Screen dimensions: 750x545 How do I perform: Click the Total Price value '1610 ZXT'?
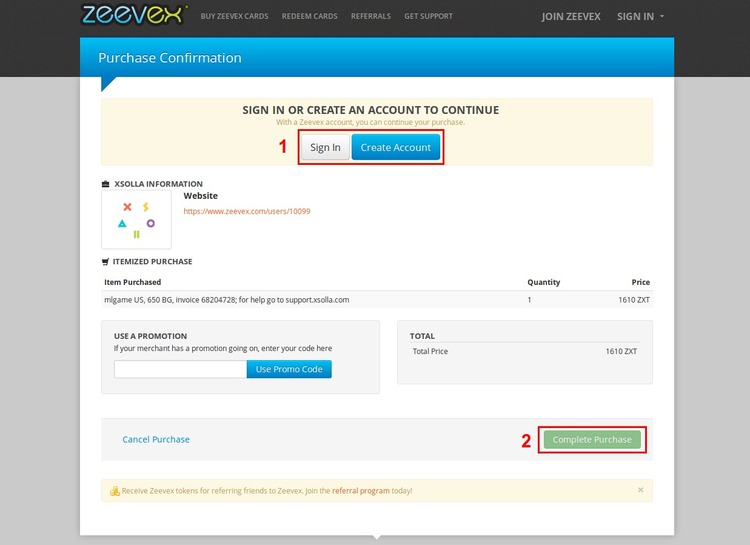(621, 351)
